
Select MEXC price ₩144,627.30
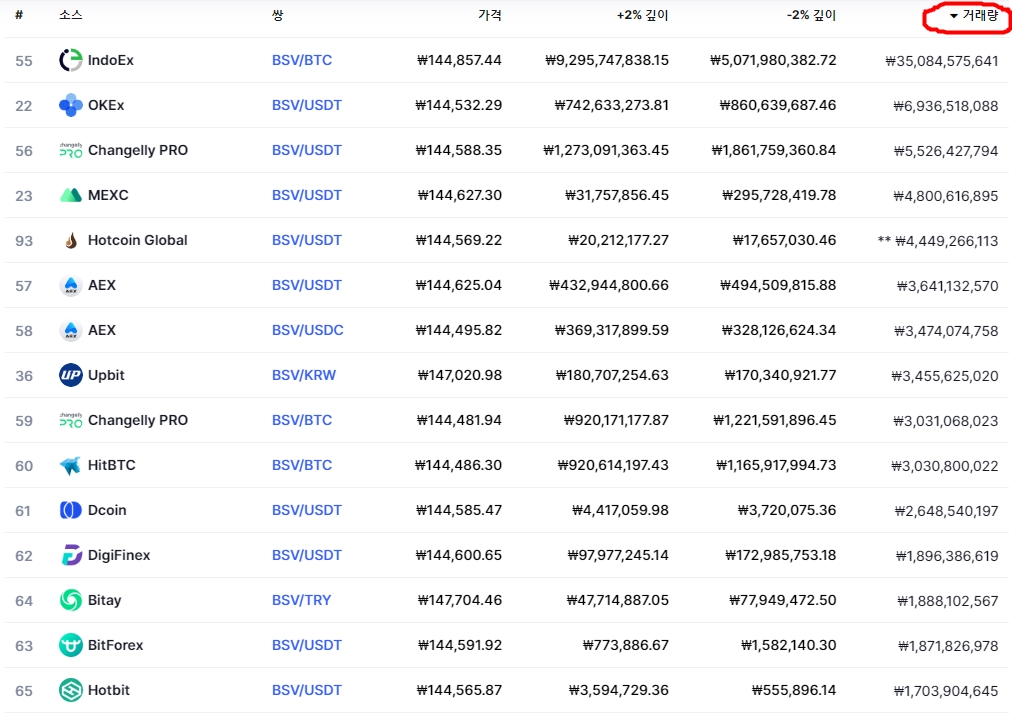[460, 195]
